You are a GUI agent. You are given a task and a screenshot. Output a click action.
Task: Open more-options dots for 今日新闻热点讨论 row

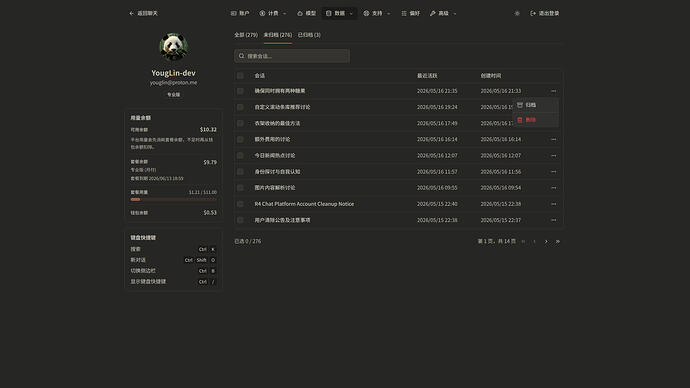554,156
